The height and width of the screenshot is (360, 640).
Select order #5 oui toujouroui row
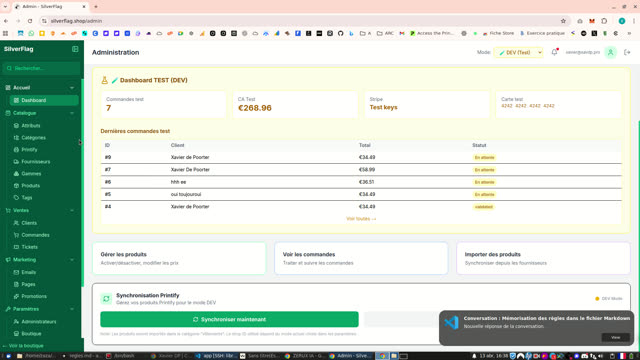(x=361, y=194)
